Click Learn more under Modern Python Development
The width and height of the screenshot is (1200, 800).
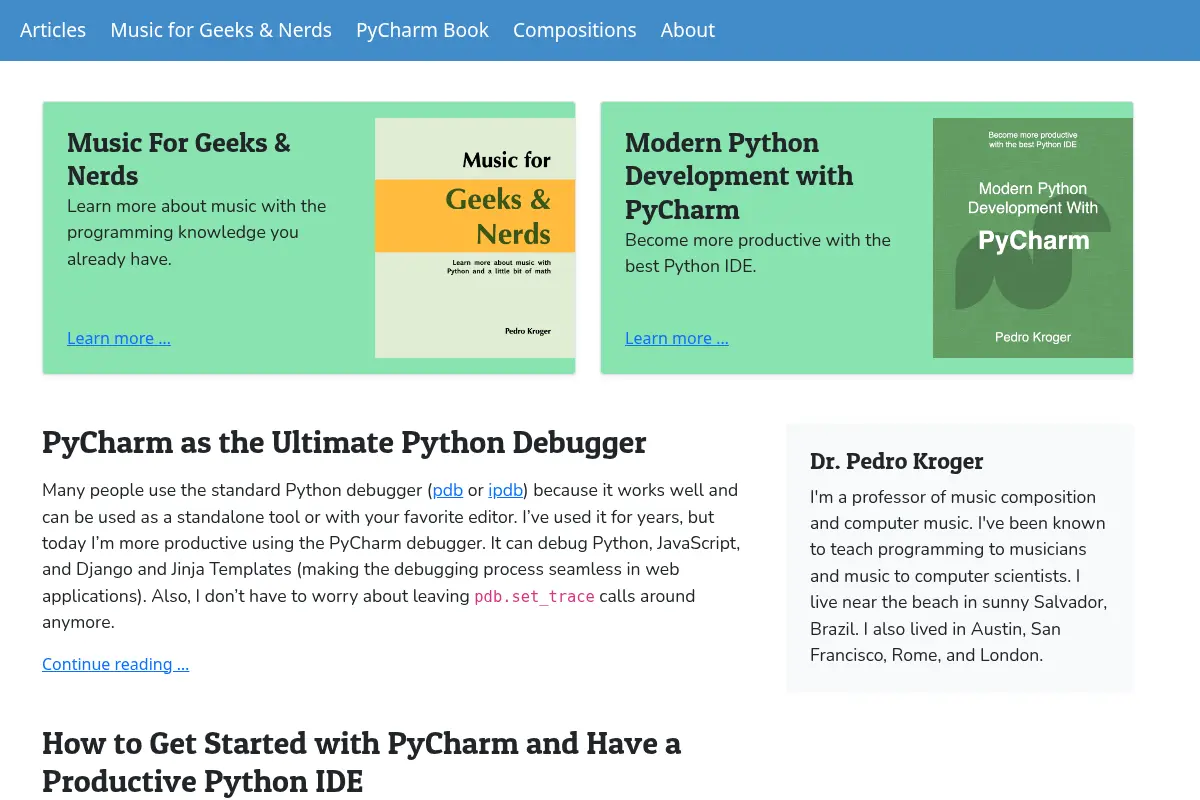click(677, 338)
